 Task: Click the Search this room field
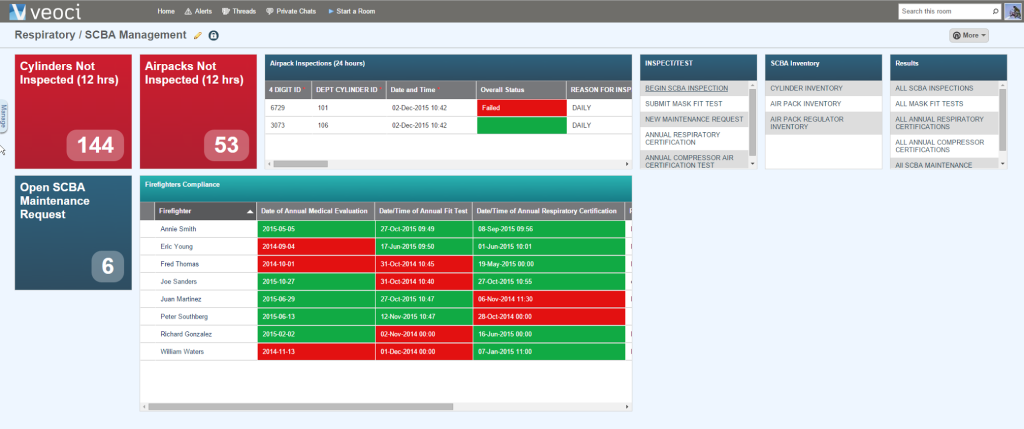coord(945,11)
